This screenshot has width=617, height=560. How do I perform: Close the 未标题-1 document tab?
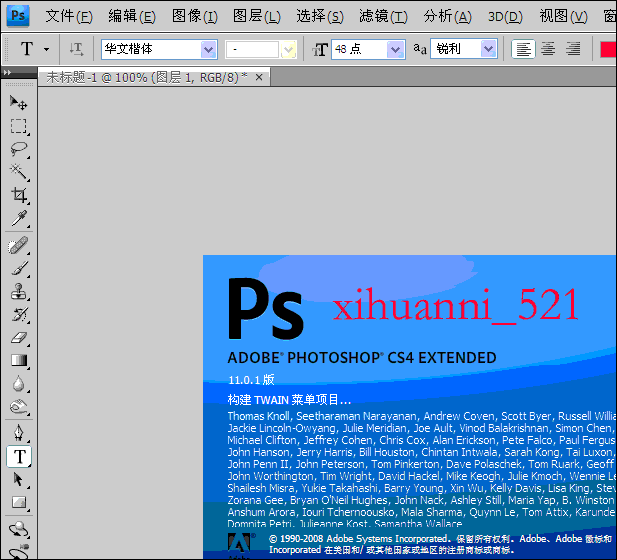point(259,78)
